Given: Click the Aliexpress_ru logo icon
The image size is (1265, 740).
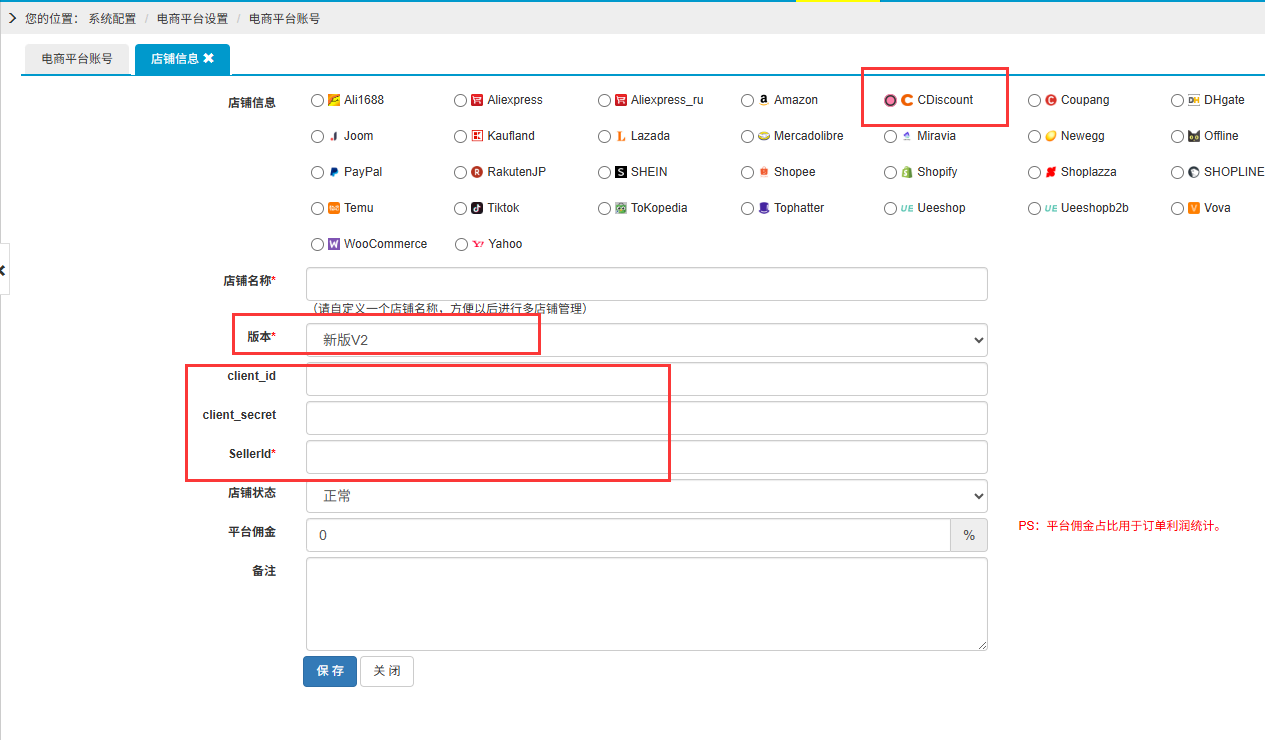Looking at the screenshot, I should (x=621, y=100).
